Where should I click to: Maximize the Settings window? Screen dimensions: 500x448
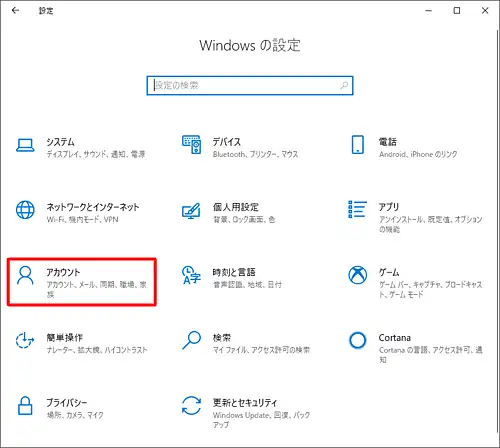[457, 11]
